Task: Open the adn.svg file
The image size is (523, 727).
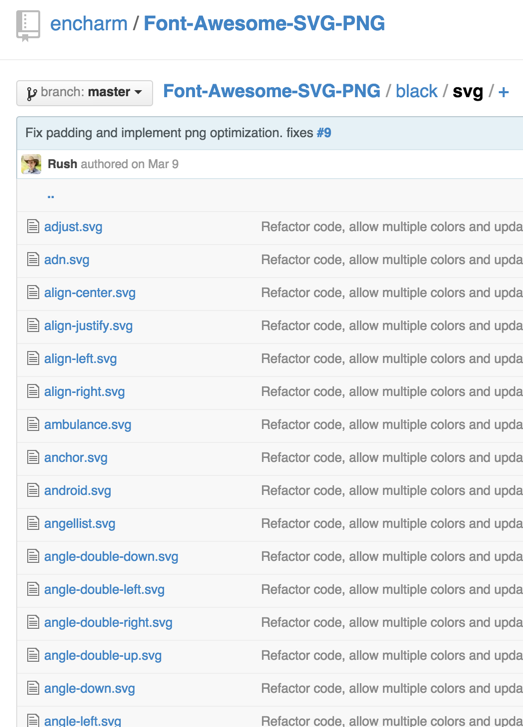Action: (67, 260)
